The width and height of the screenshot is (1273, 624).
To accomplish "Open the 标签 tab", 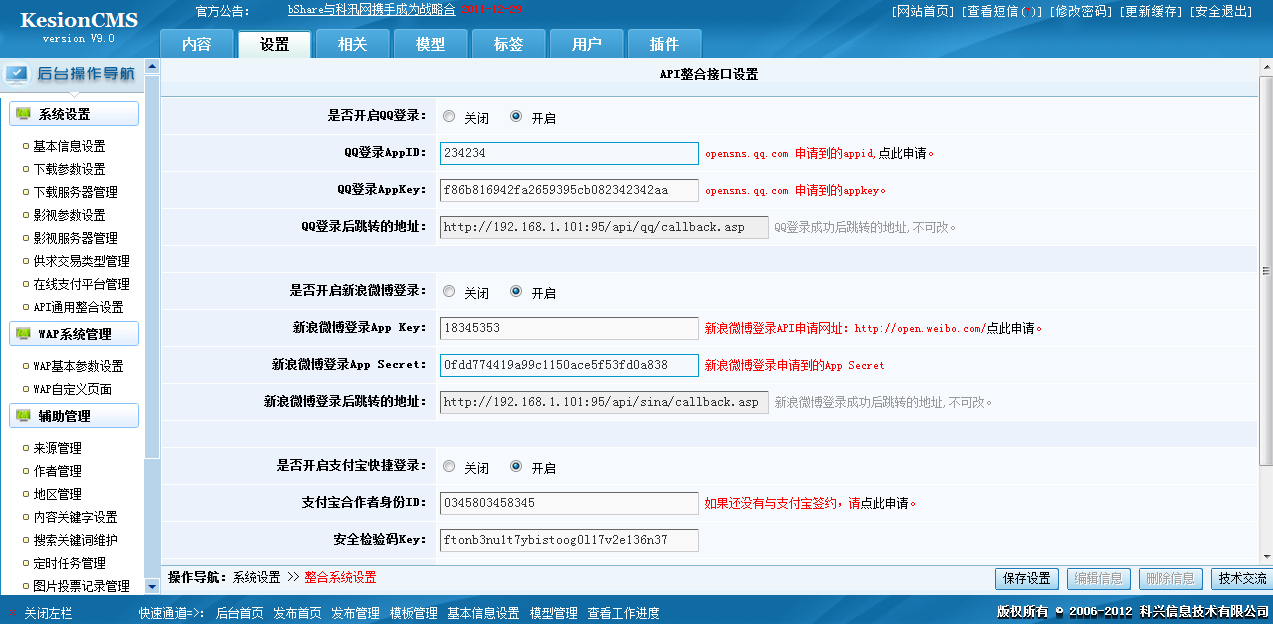I will pyautogui.click(x=508, y=44).
